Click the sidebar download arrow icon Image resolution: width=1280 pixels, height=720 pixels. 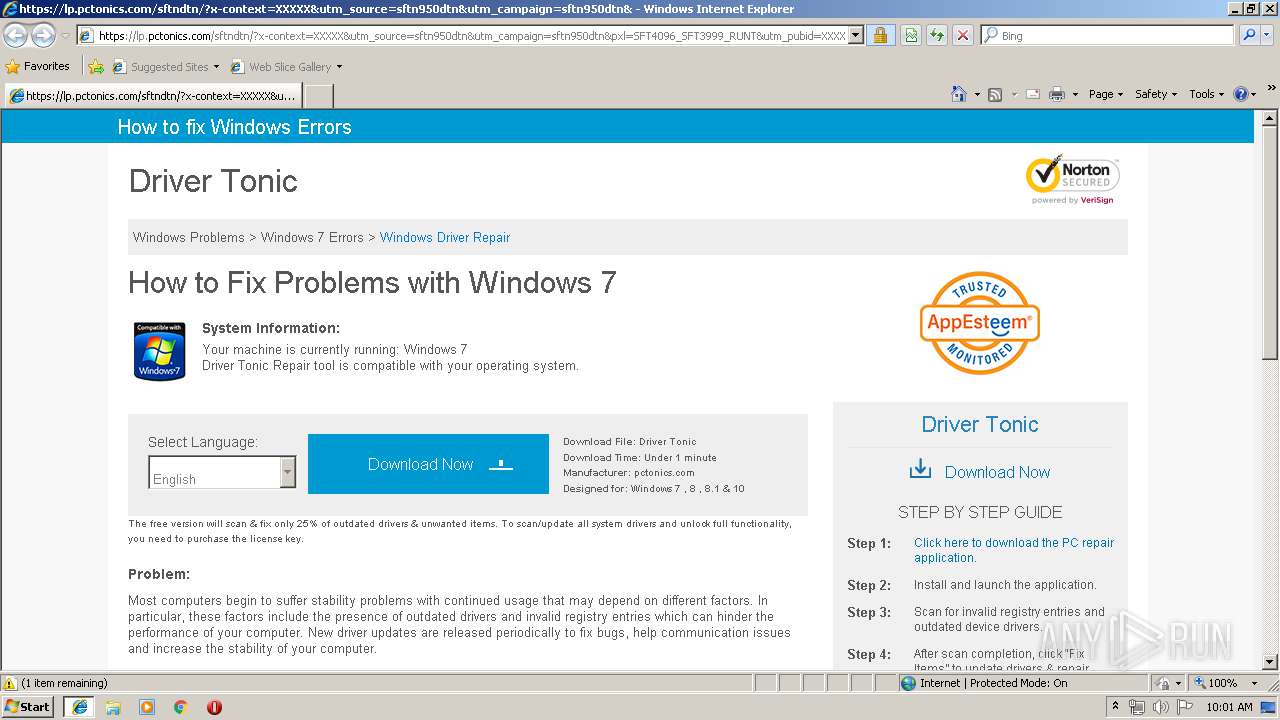(920, 470)
